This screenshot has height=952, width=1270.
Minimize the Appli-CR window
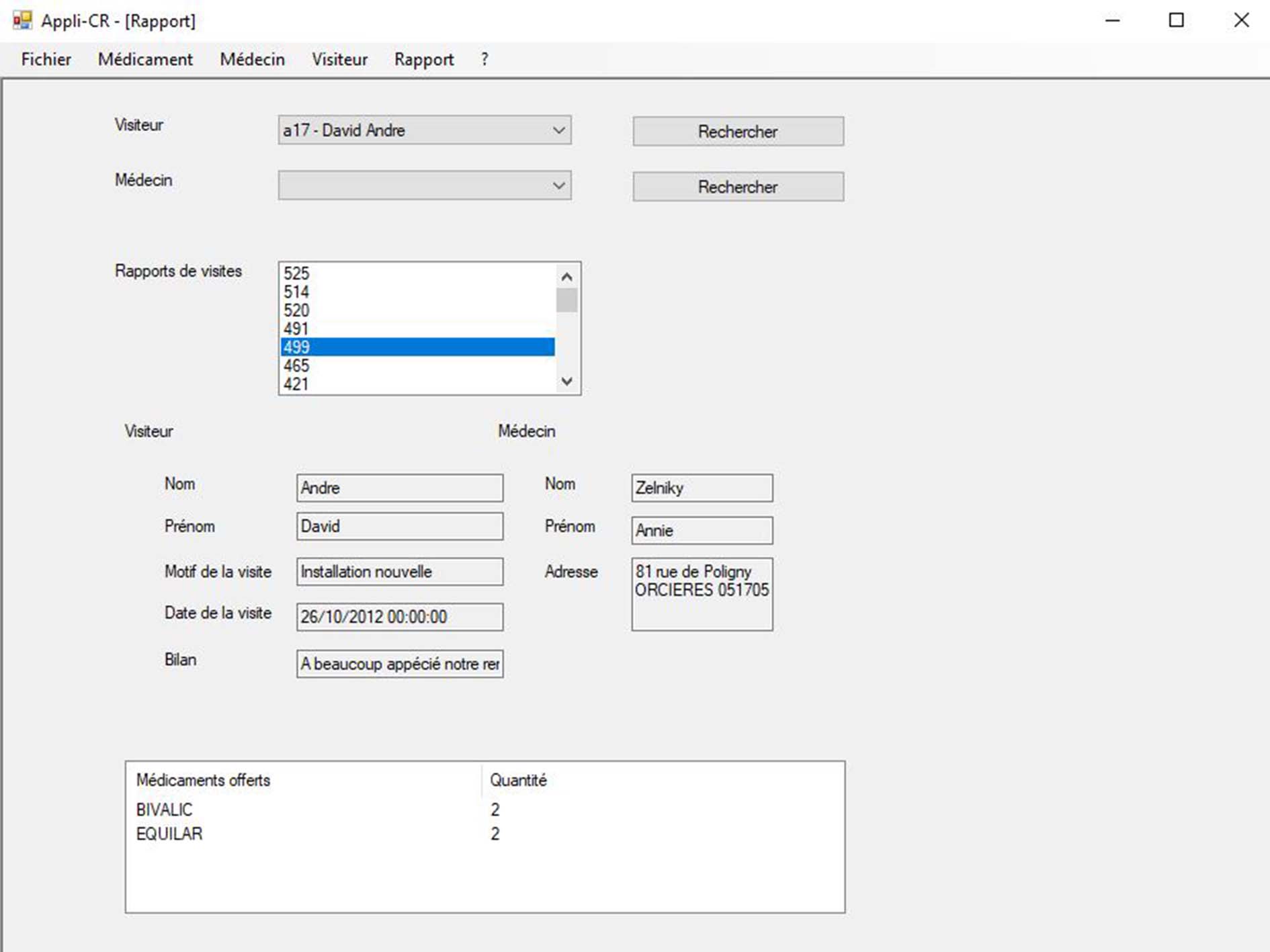pyautogui.click(x=1113, y=20)
